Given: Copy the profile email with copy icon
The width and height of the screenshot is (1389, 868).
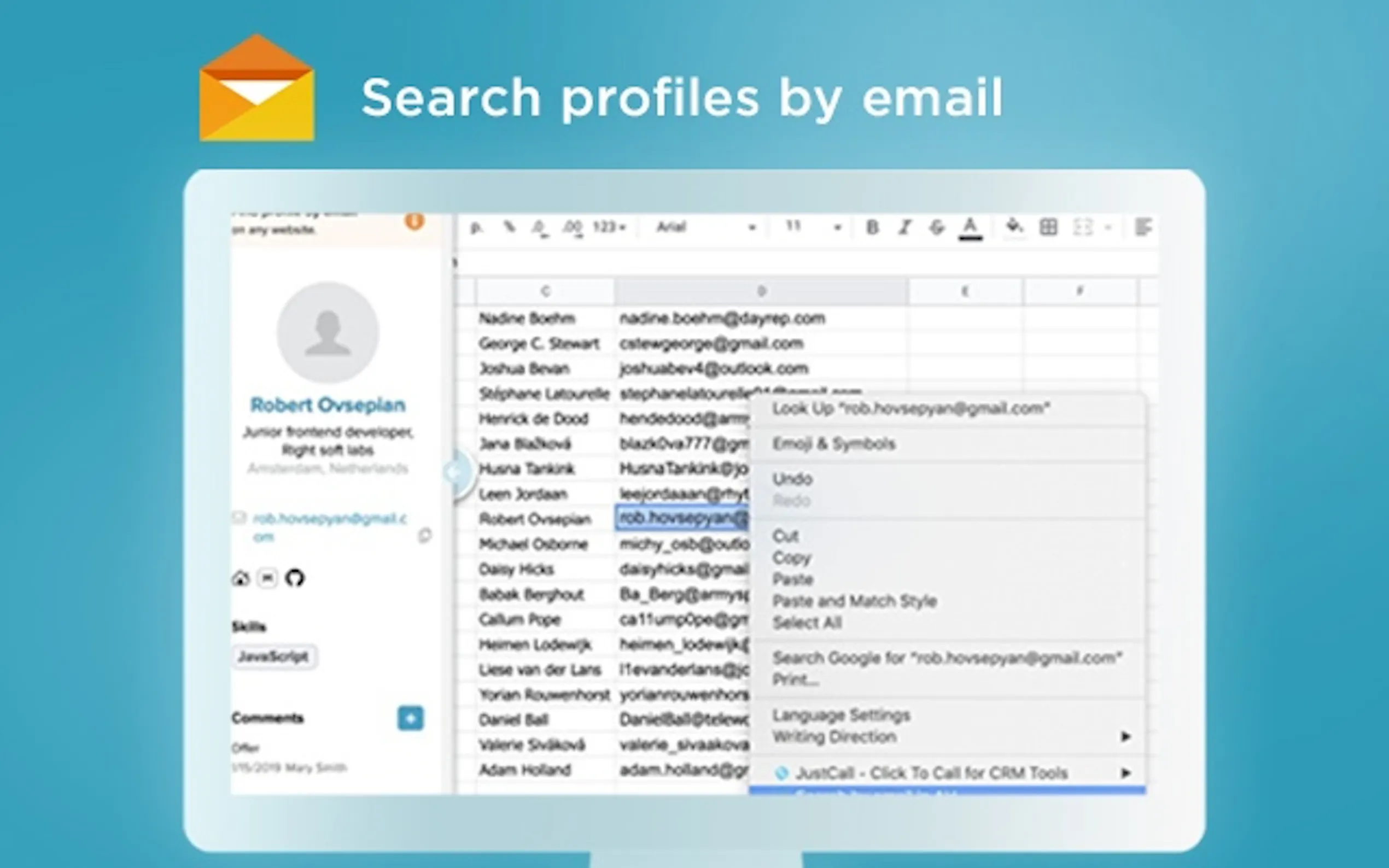Looking at the screenshot, I should coord(424,536).
